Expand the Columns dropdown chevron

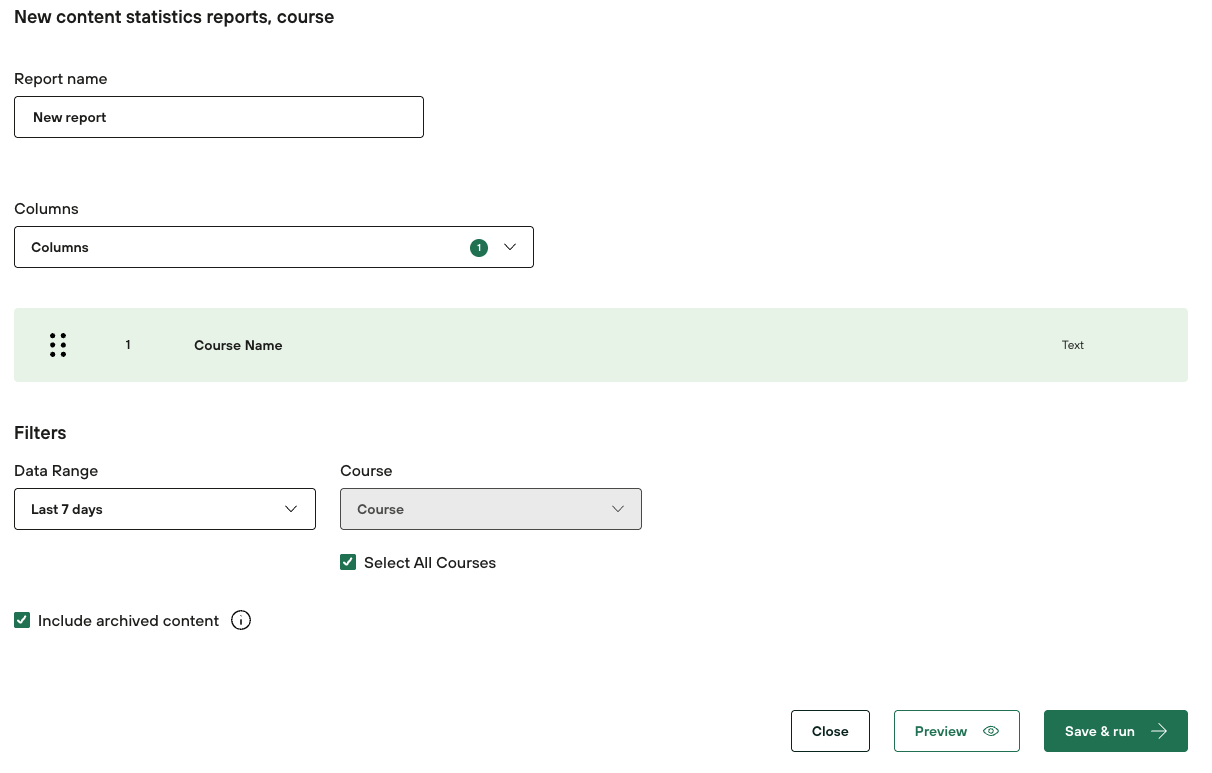click(x=510, y=247)
